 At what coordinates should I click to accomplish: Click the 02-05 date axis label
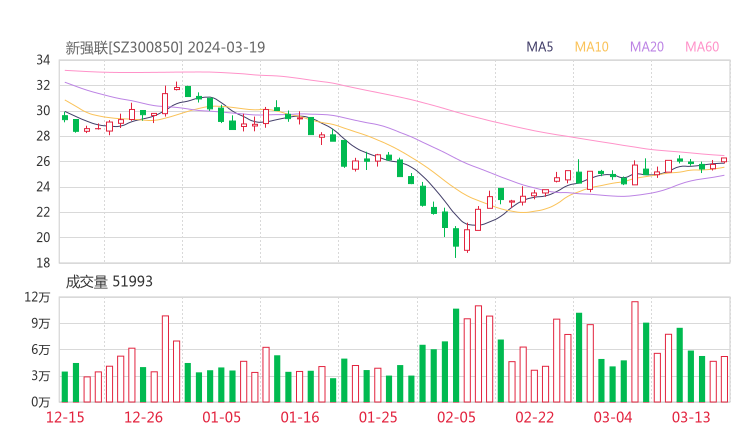coord(456,417)
